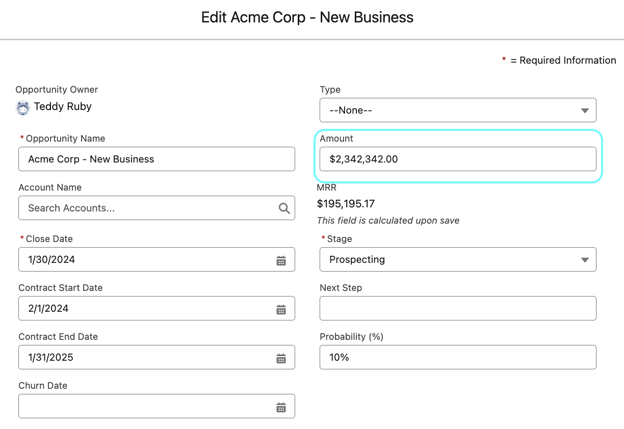Image resolution: width=624 pixels, height=429 pixels.
Task: Click the 'Edit Acme Corp - New Business' heading
Action: (x=307, y=18)
